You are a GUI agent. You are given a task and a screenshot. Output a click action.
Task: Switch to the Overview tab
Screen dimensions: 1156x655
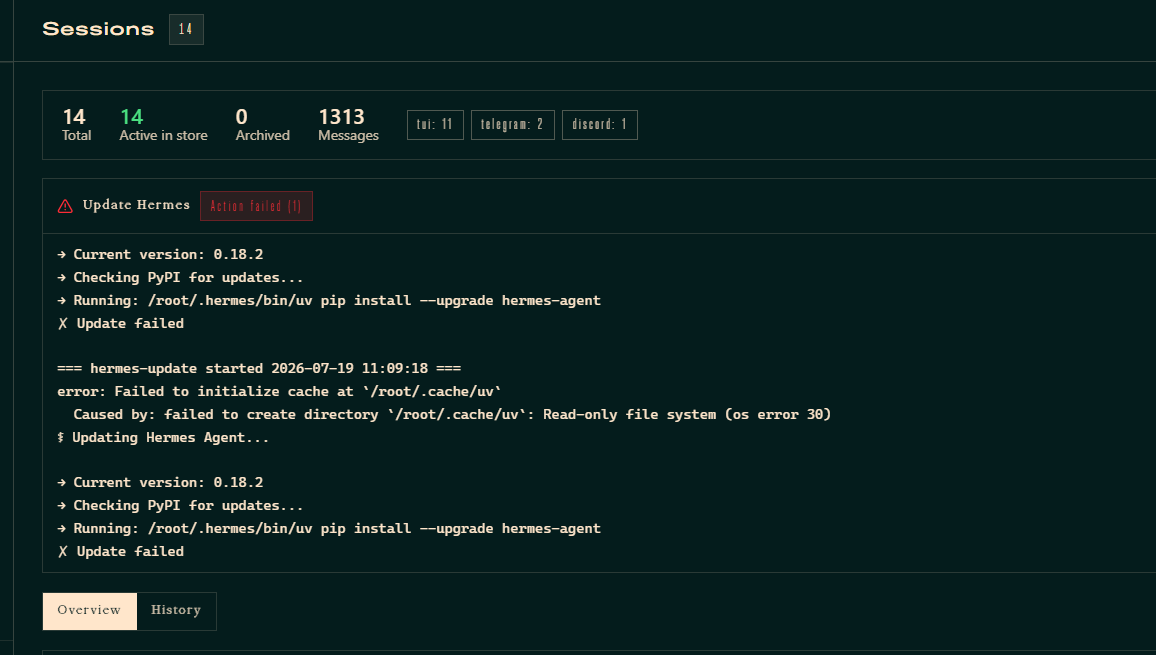[89, 611]
